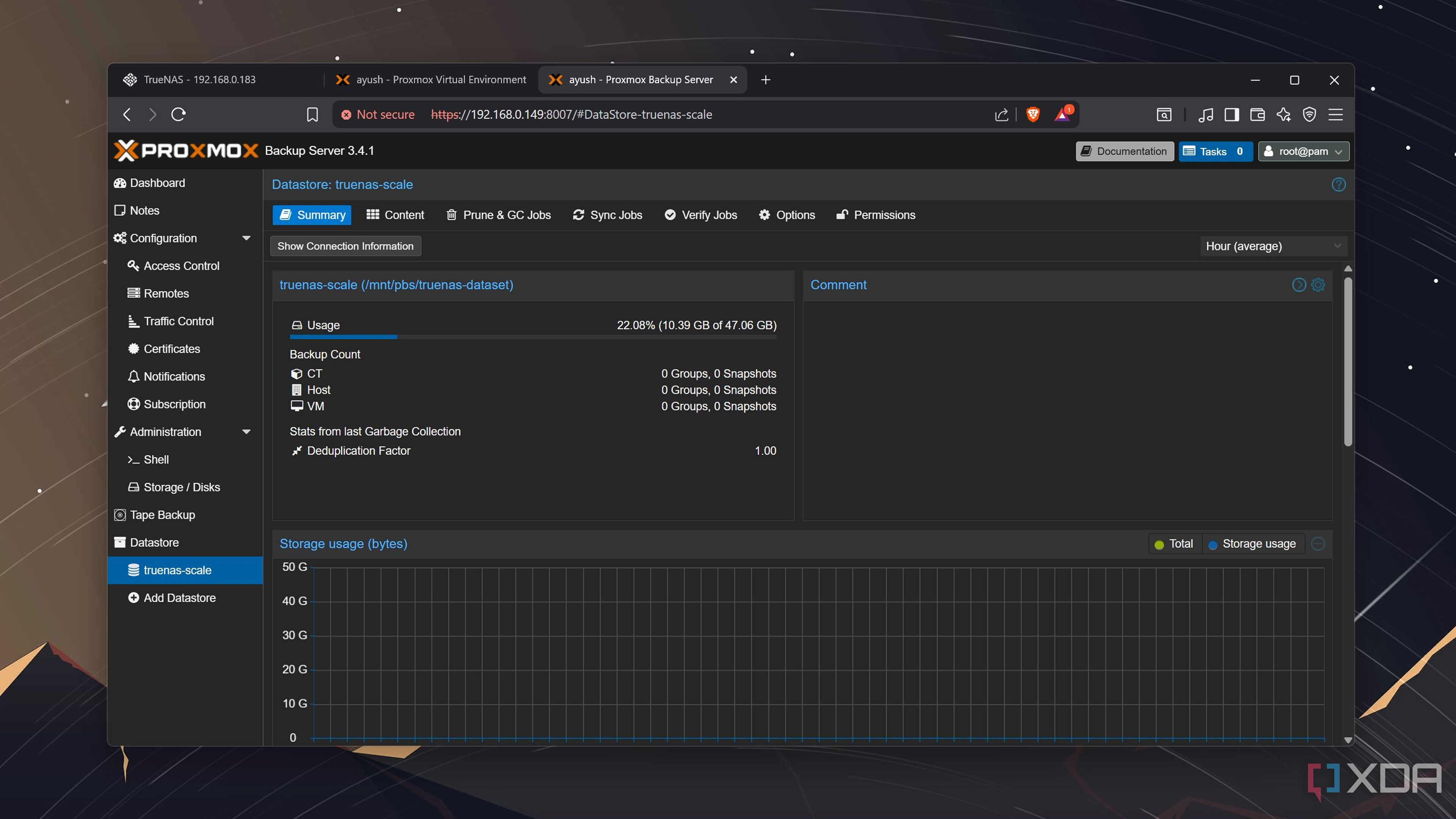Switch to the Proxmox Virtual Environment browser tab
1456x819 pixels.
(x=431, y=80)
